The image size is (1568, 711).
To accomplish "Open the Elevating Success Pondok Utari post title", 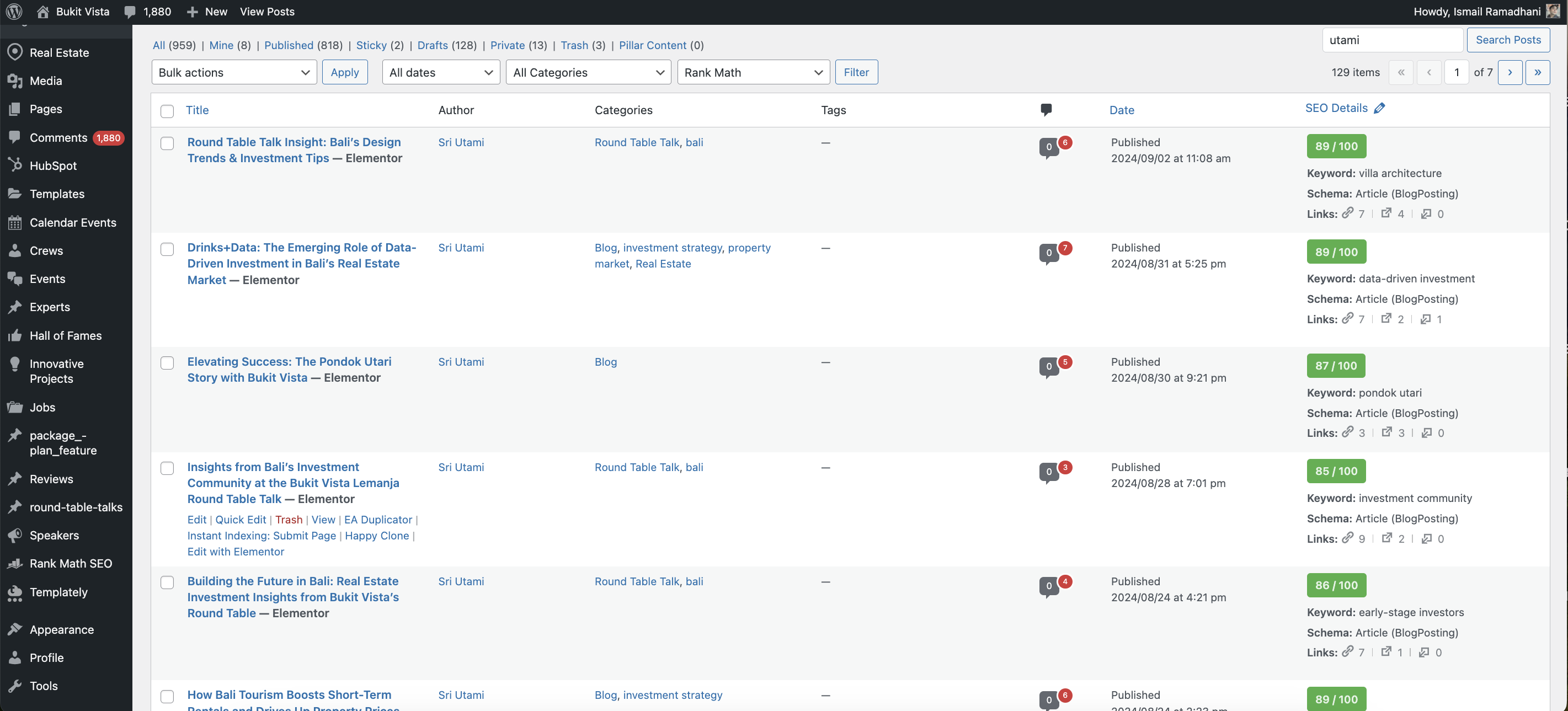I will pyautogui.click(x=289, y=370).
